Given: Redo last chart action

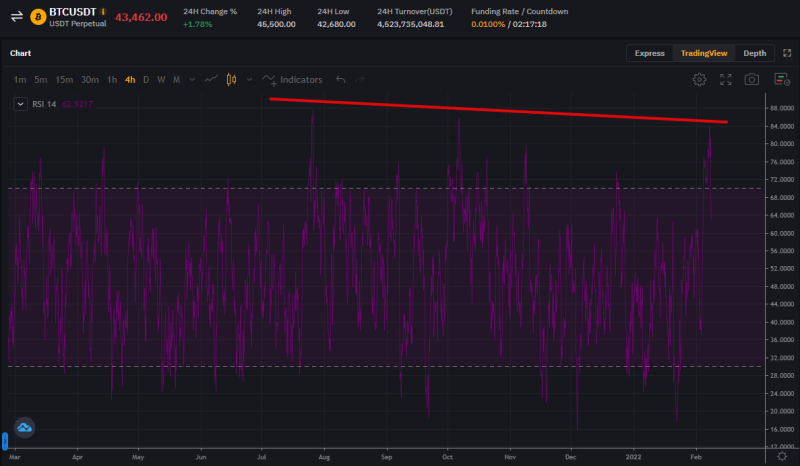Looking at the screenshot, I should tap(360, 79).
